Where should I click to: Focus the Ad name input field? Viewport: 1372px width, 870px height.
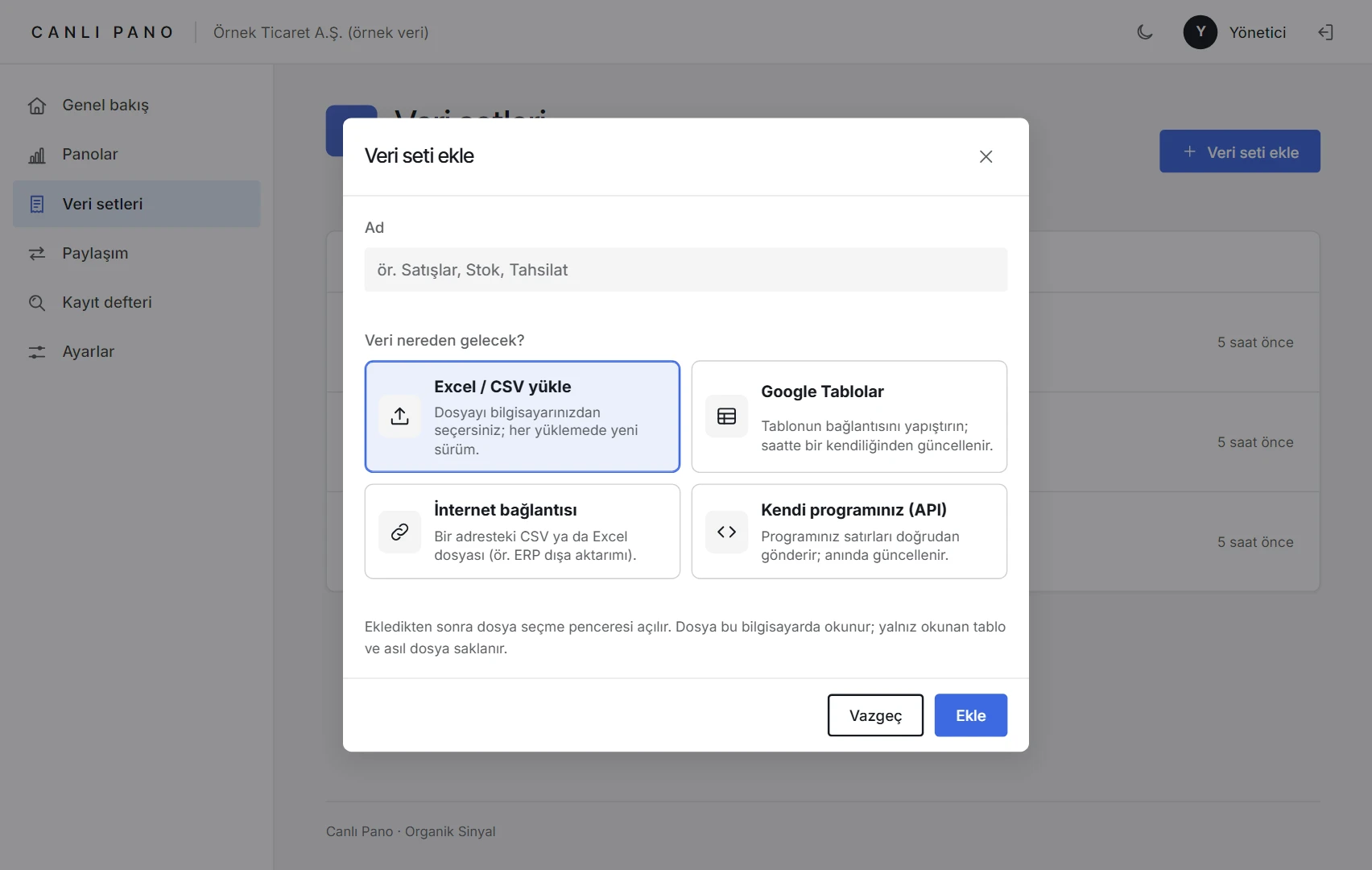686,270
